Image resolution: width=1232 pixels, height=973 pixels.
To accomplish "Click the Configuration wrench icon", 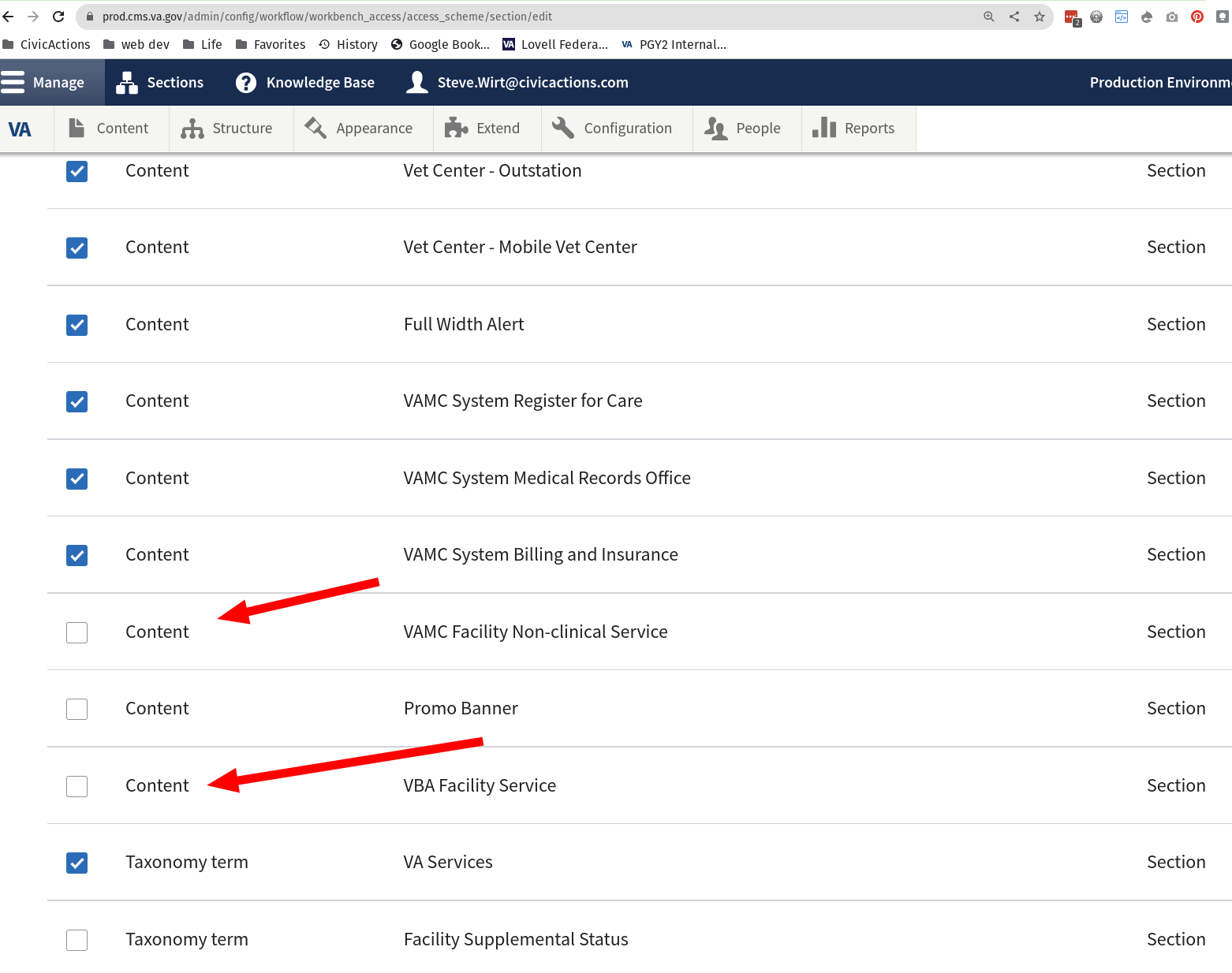I will (x=563, y=128).
